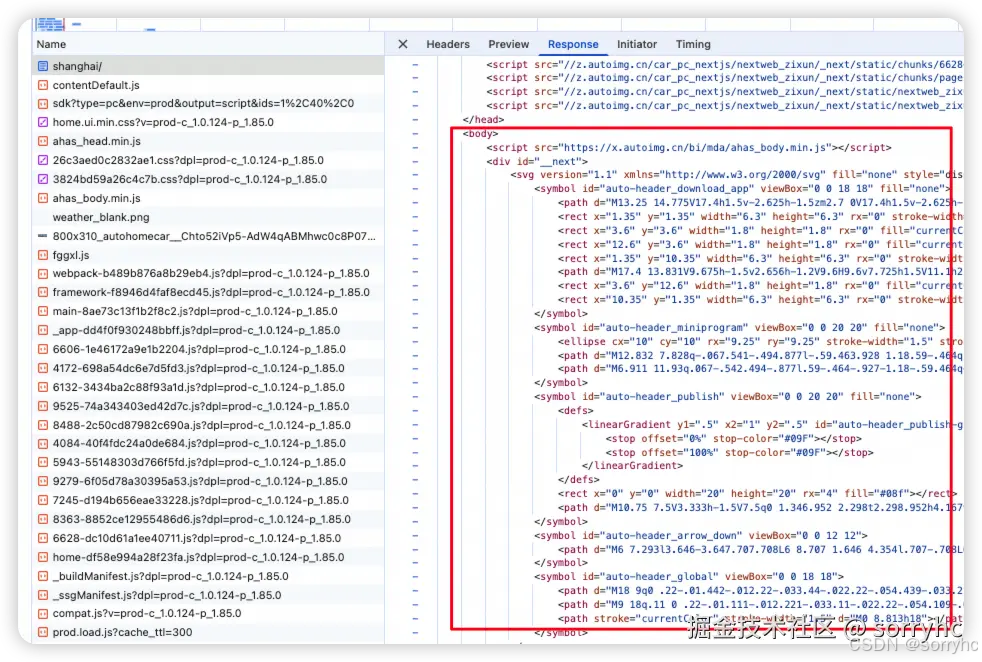Click the Name column header
Viewport: 982px width, 662px height.
(x=209, y=44)
